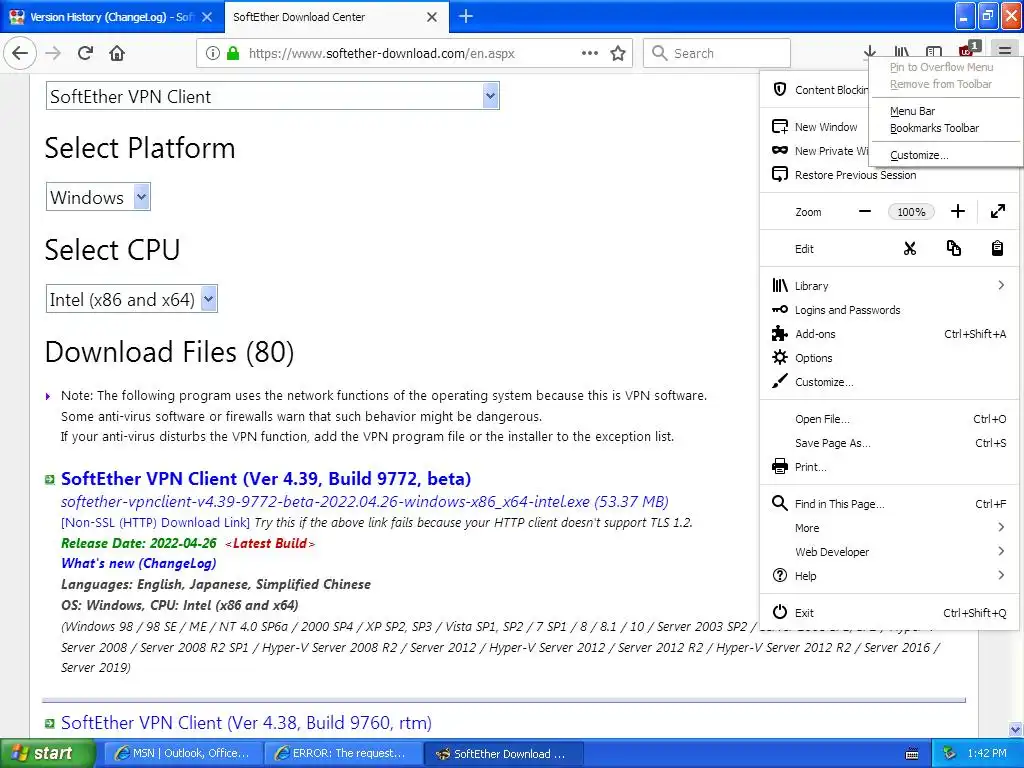Open the Windows start button
The height and width of the screenshot is (768, 1024).
(48, 753)
